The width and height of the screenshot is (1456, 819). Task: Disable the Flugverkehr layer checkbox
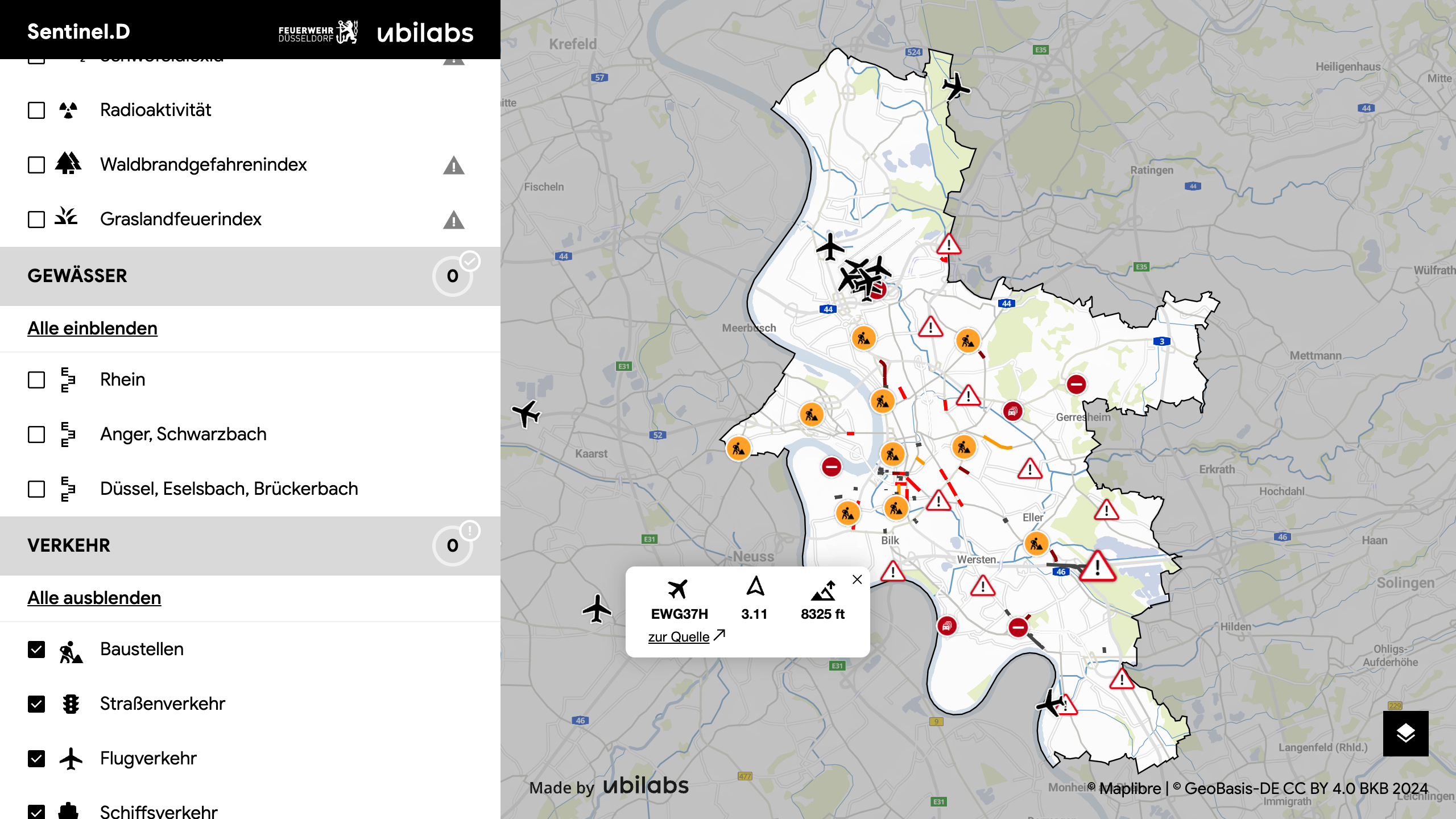36,759
